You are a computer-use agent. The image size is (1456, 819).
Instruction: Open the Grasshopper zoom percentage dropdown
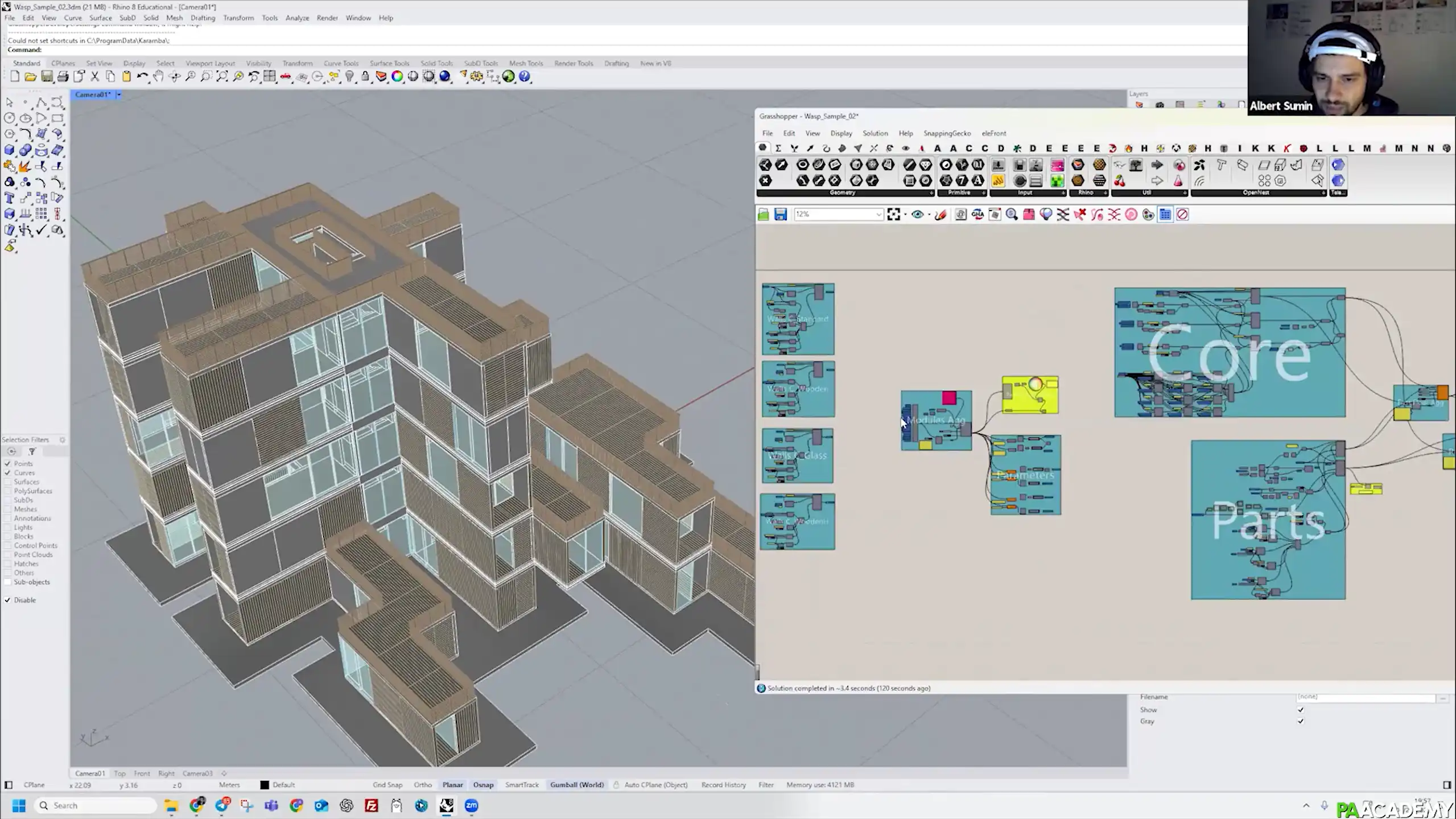point(878,215)
